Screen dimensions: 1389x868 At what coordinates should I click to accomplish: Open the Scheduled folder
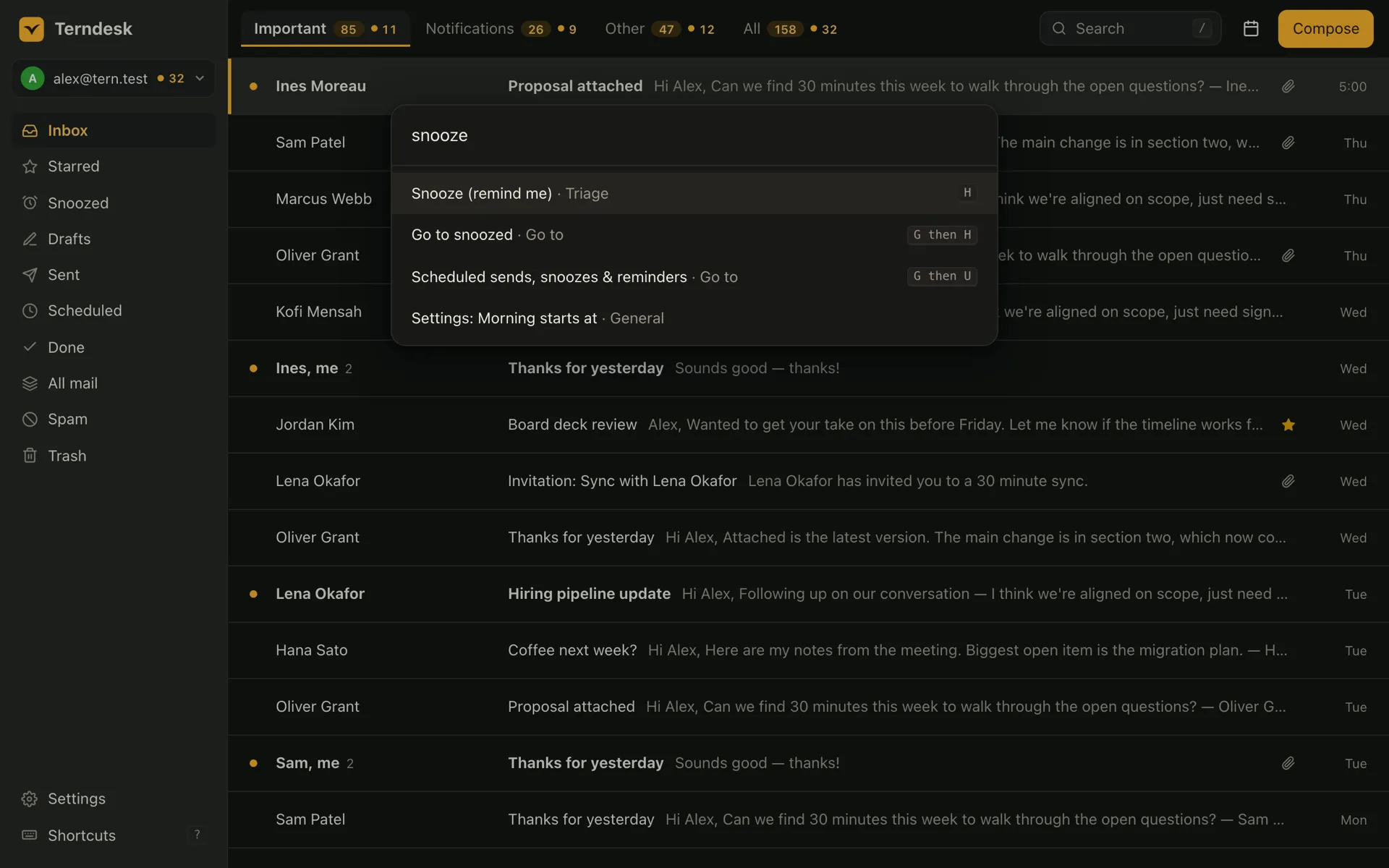pos(114,311)
